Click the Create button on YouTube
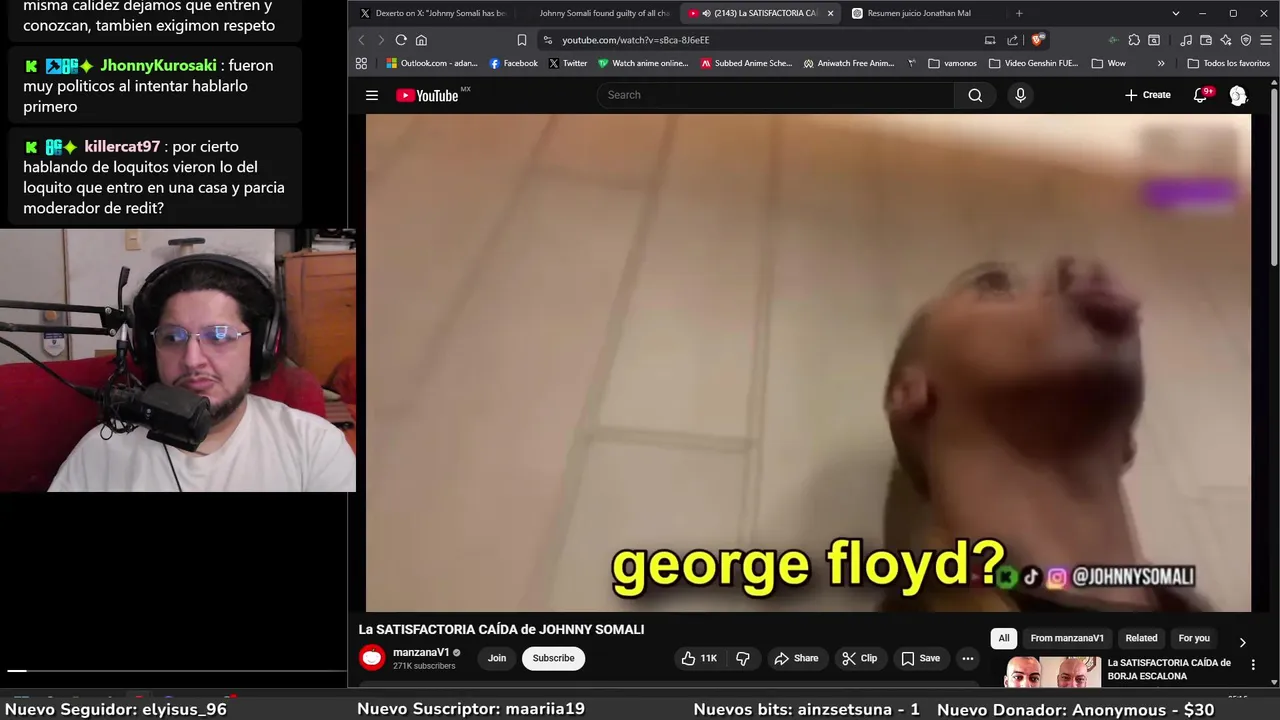 pyautogui.click(x=1148, y=95)
